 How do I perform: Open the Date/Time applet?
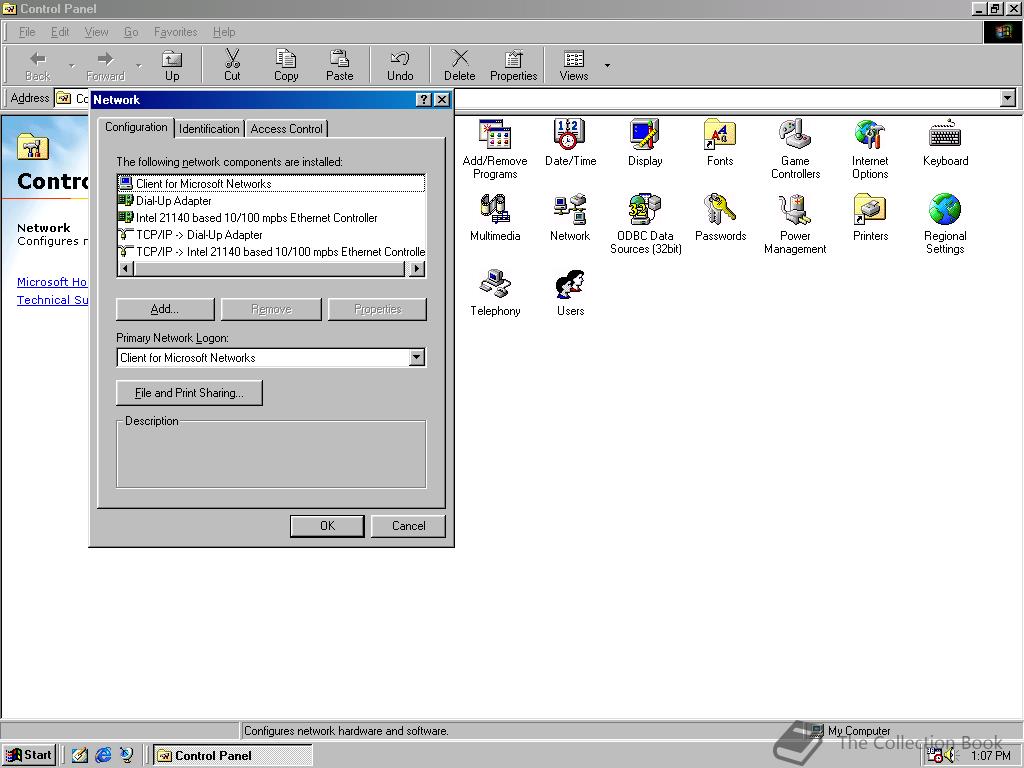click(570, 143)
